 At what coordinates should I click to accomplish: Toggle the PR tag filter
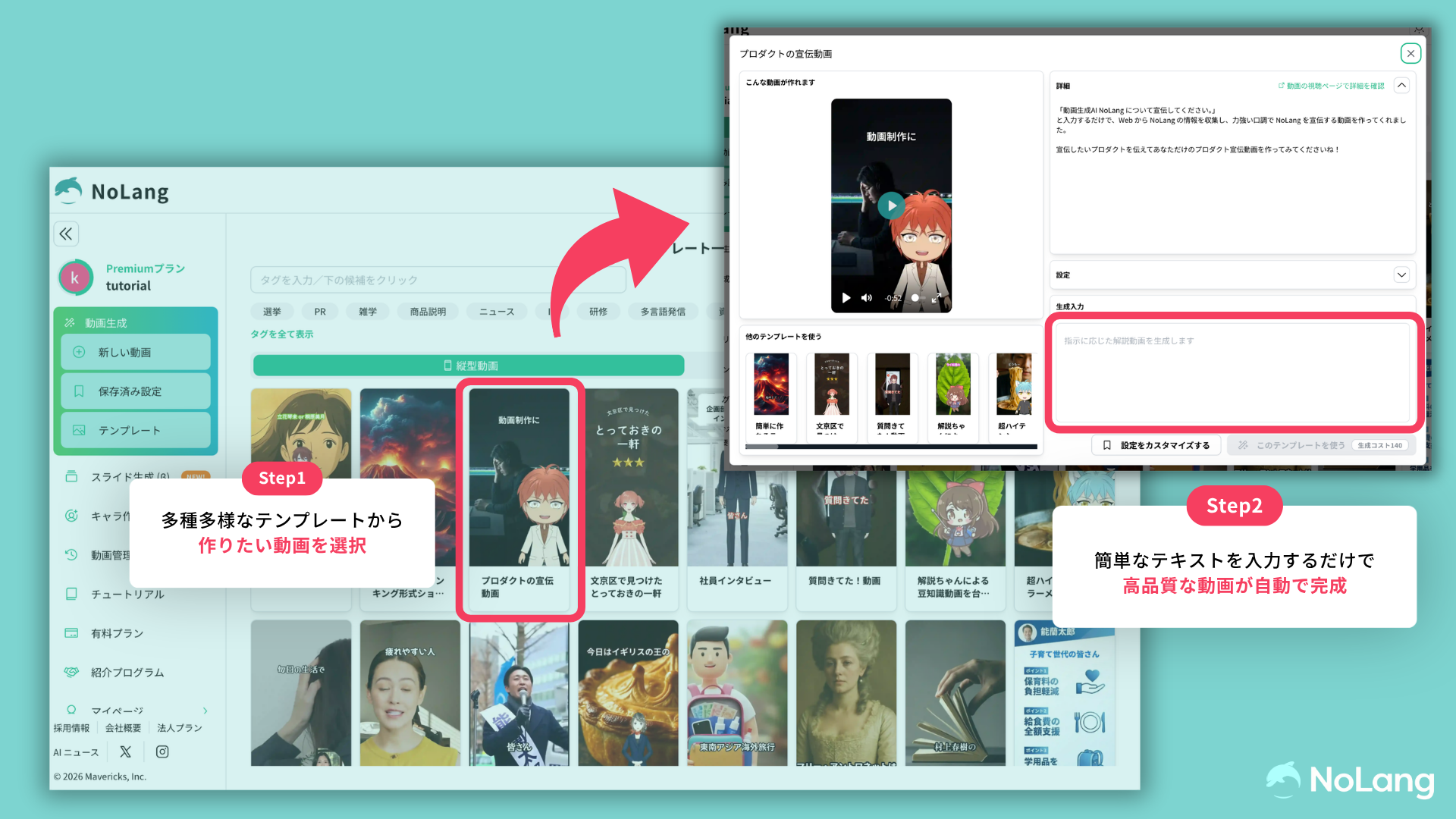[x=319, y=311]
